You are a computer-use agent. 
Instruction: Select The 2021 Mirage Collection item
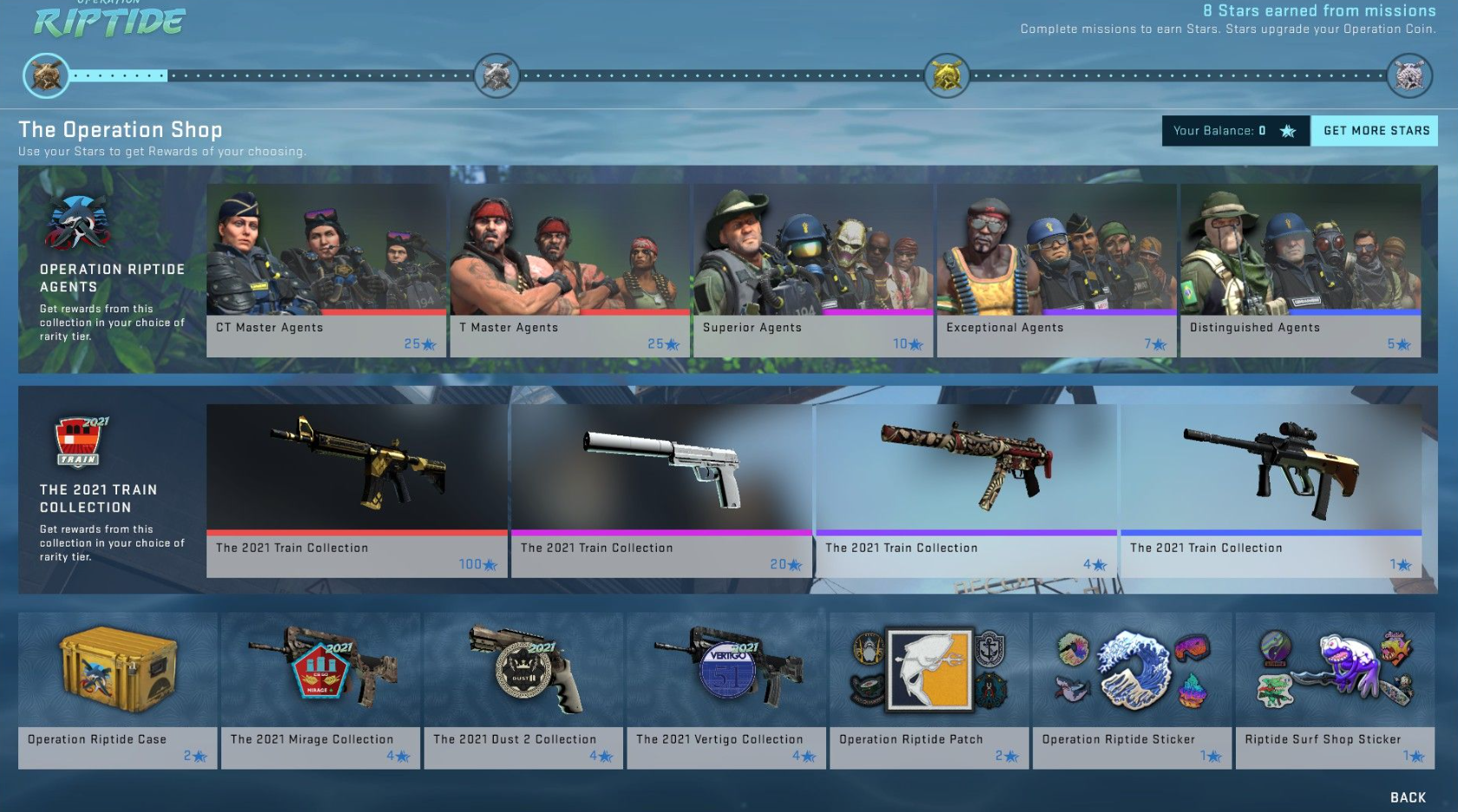(x=321, y=691)
